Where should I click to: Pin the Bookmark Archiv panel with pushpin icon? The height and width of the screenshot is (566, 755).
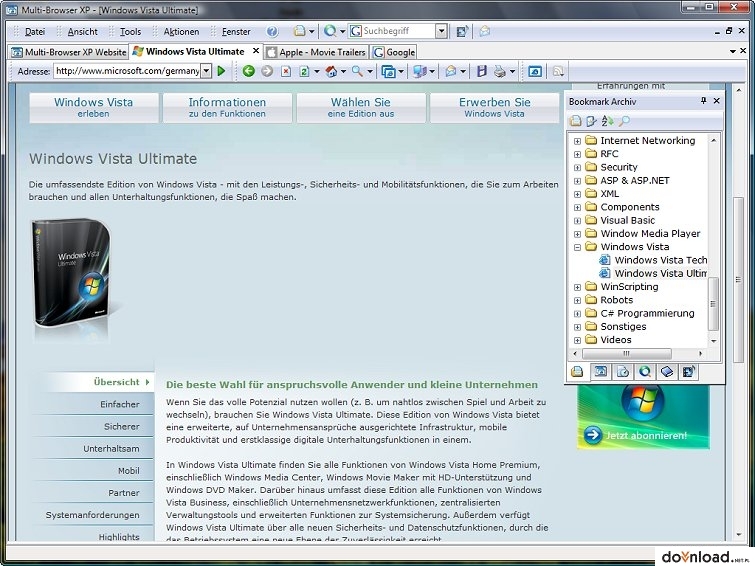click(703, 101)
